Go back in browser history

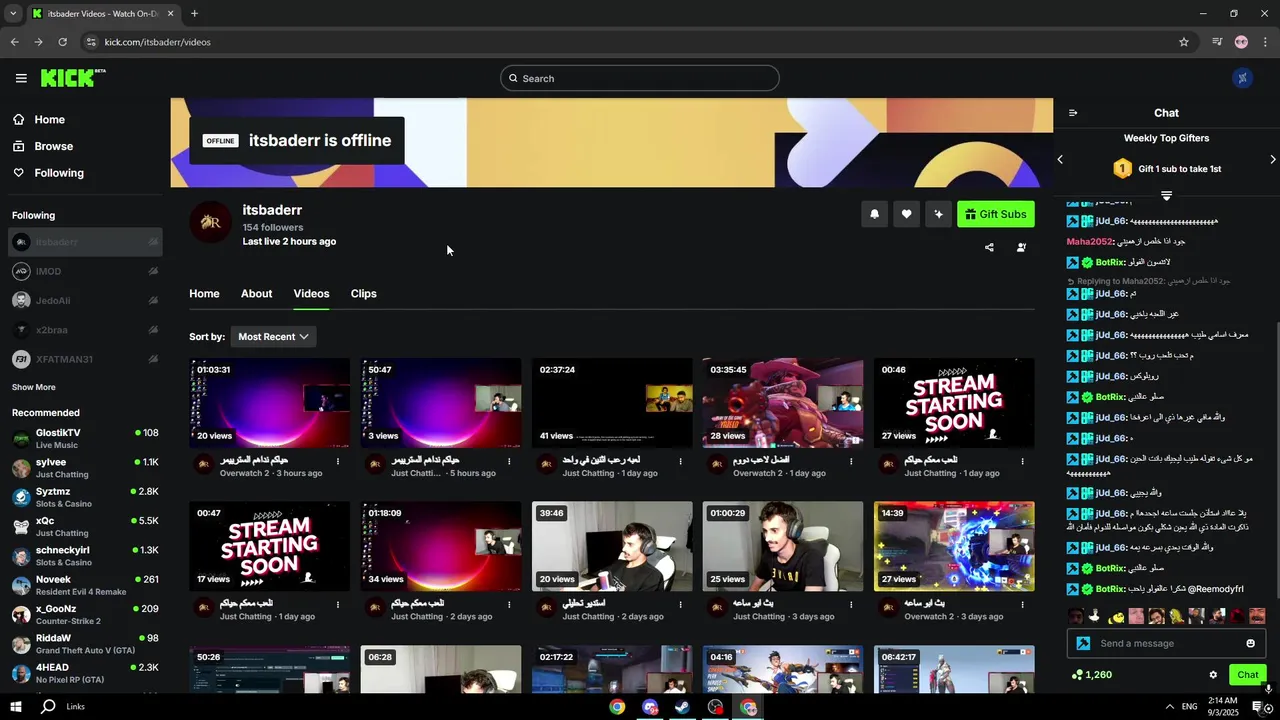pos(14,42)
